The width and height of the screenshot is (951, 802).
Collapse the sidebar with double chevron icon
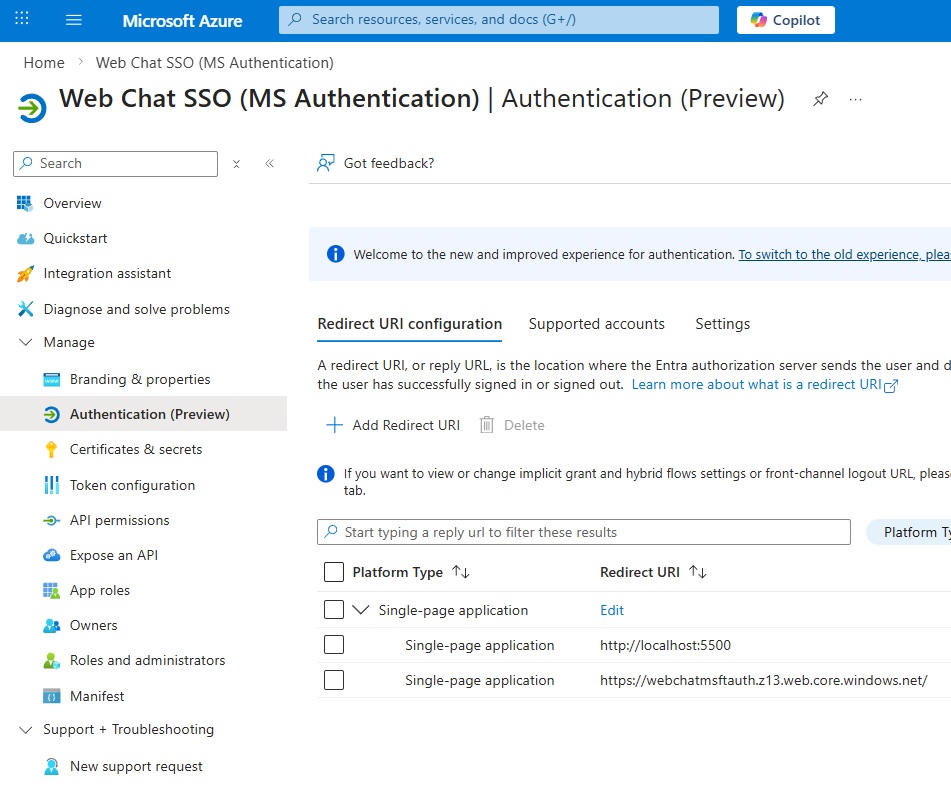click(269, 164)
